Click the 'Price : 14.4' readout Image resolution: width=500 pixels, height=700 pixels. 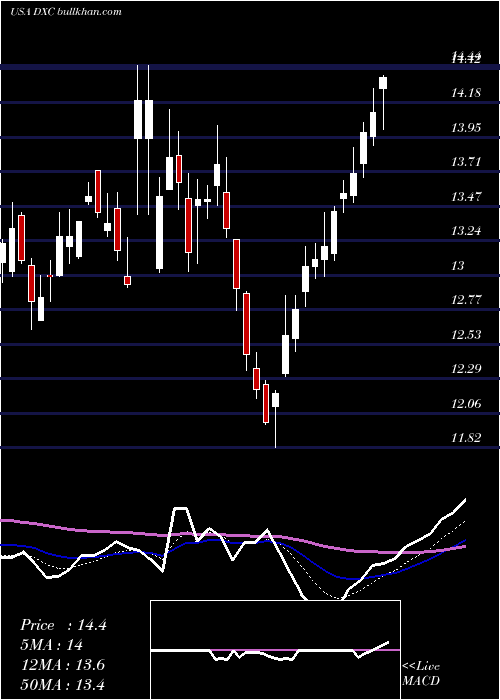click(63, 625)
